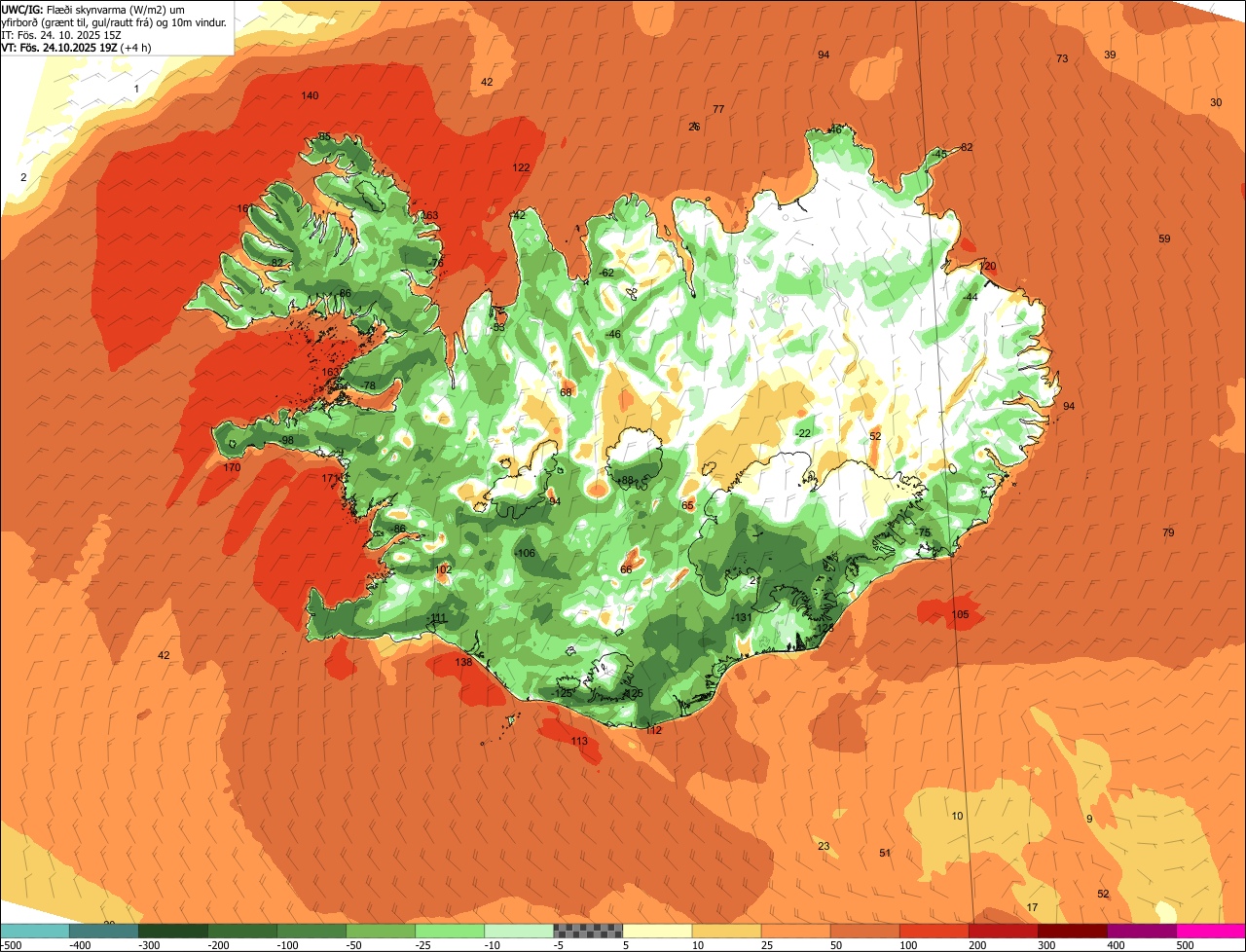The width and height of the screenshot is (1246, 952).
Task: Click the map value '-53' near the Hrútafjörður coast
Action: 497,327
